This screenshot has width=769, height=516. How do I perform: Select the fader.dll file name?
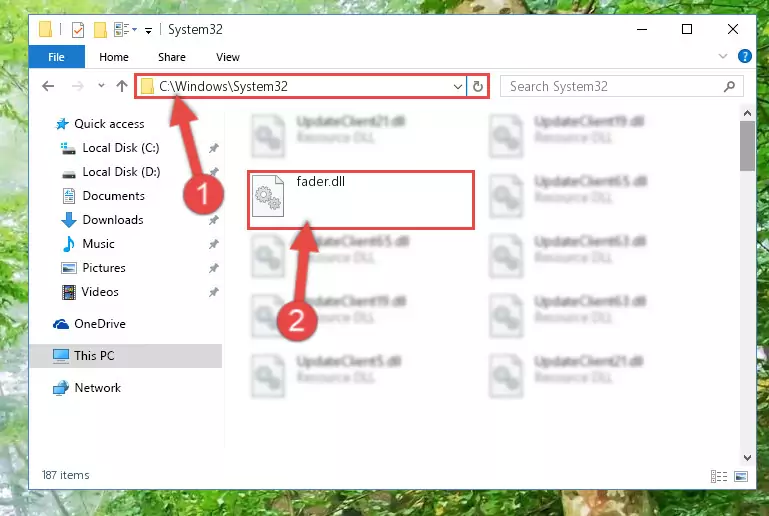tap(321, 181)
